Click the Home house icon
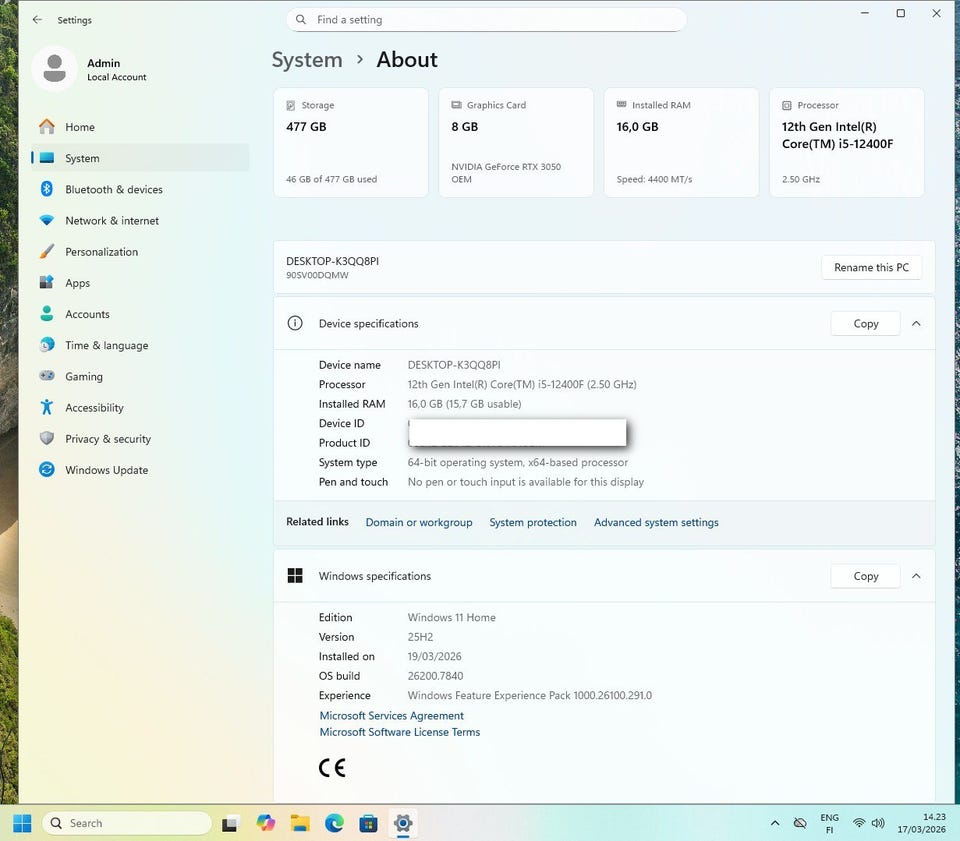The height and width of the screenshot is (841, 960). pos(47,126)
